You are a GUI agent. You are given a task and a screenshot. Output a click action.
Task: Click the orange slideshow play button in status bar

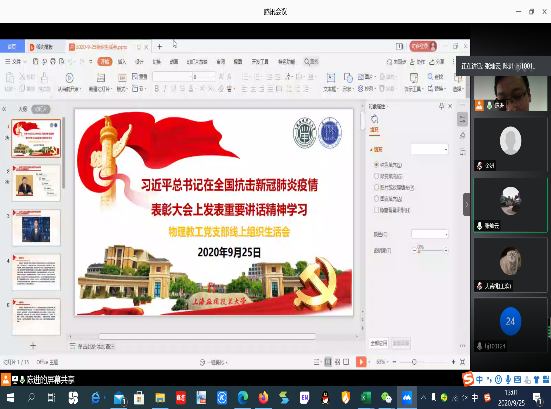(x=361, y=362)
